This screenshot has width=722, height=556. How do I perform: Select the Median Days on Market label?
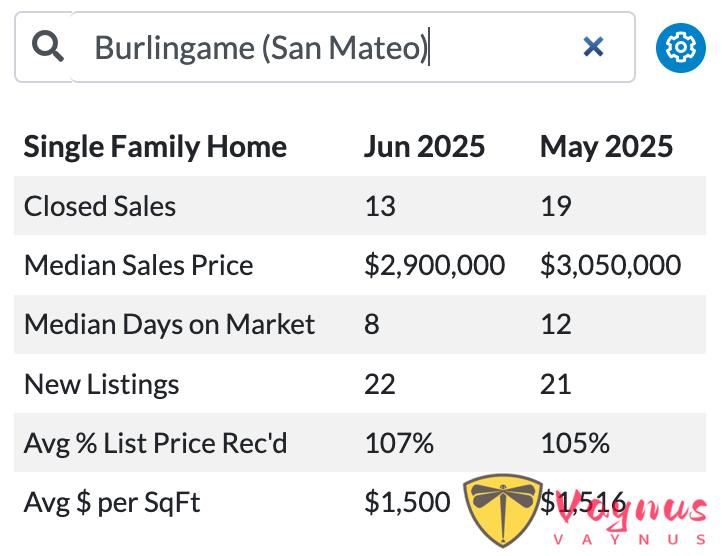tap(169, 324)
